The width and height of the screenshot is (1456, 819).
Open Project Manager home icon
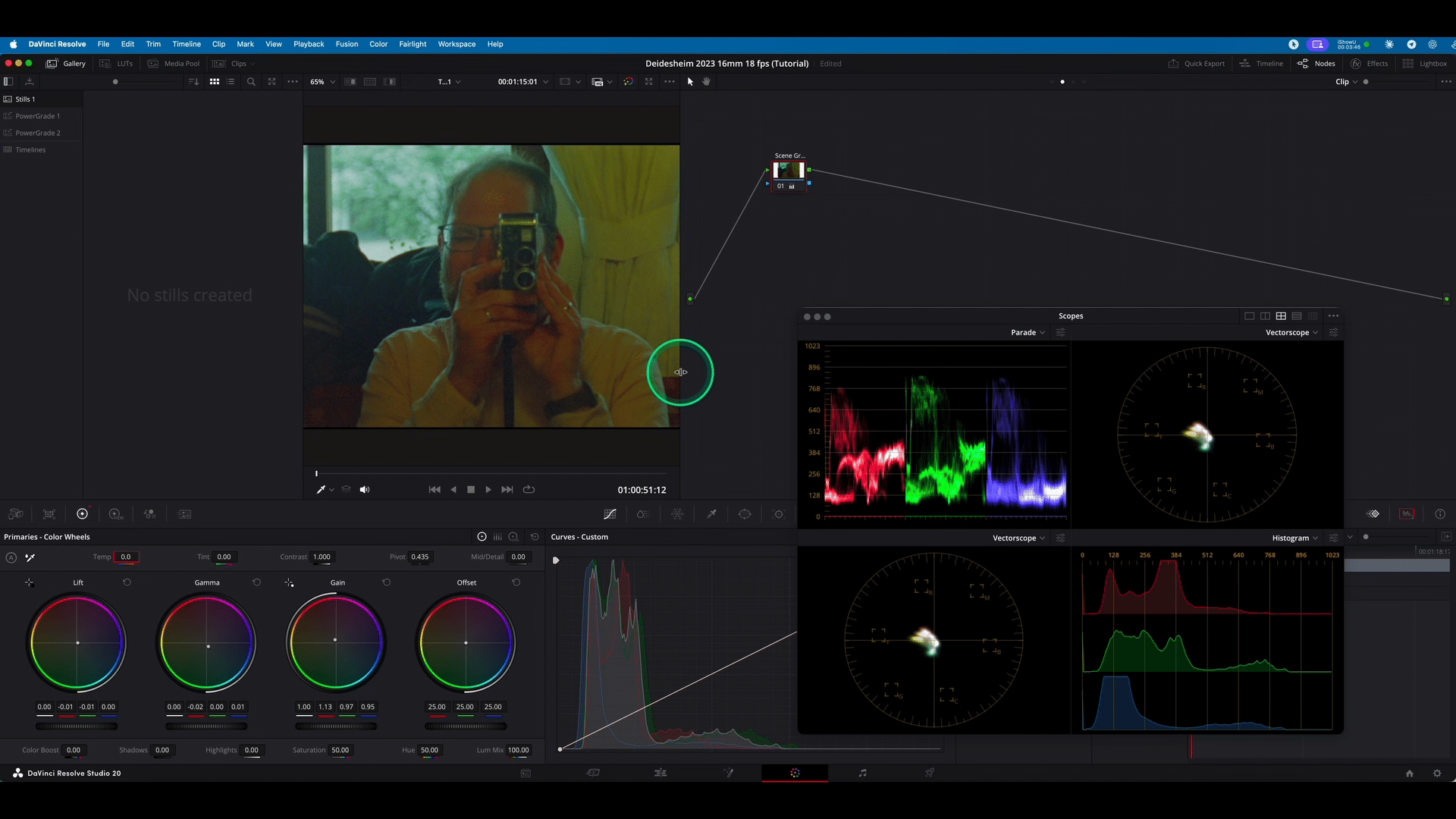click(x=1410, y=773)
